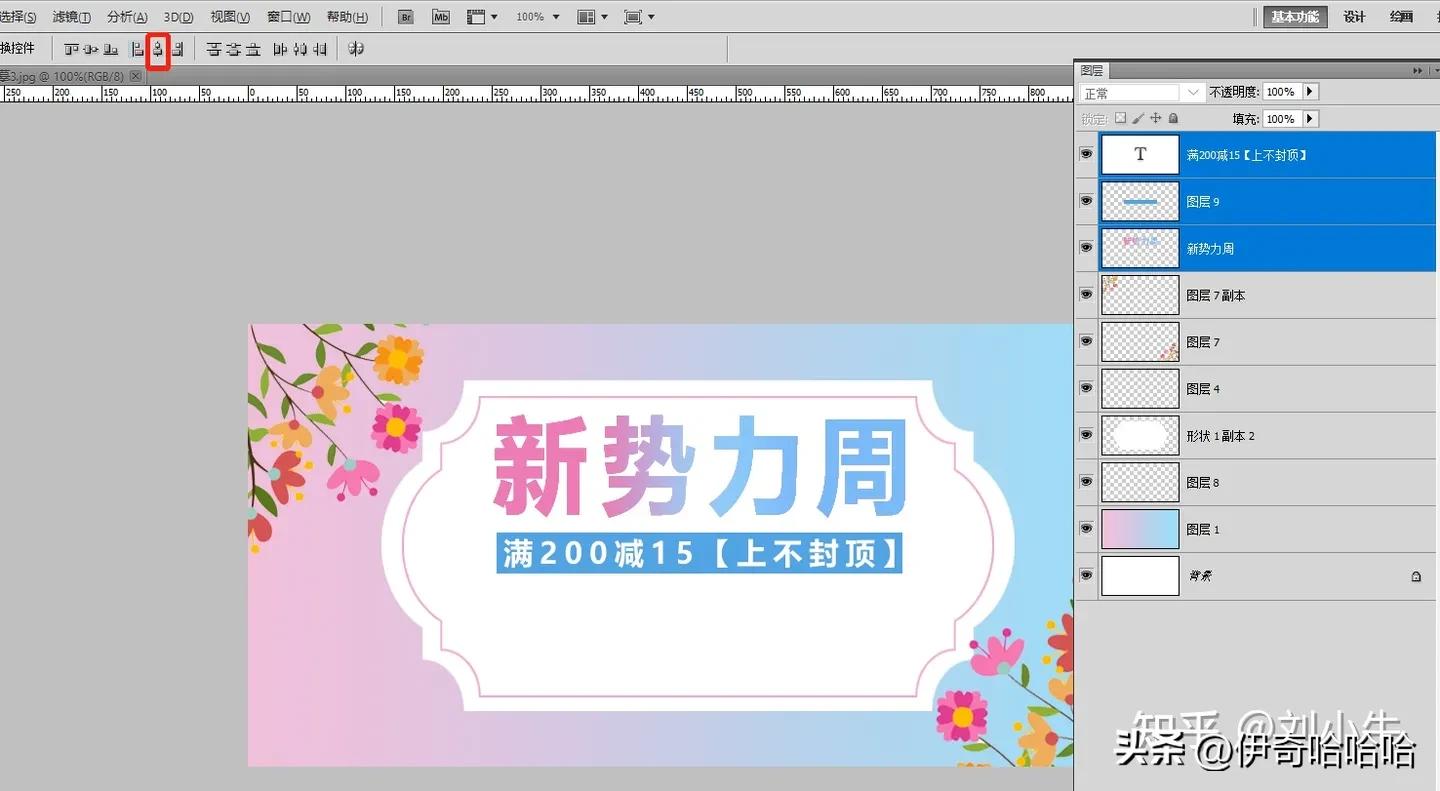Image resolution: width=1440 pixels, height=791 pixels.
Task: Hide the 背景 layer with its eye icon
Action: pyautogui.click(x=1086, y=575)
